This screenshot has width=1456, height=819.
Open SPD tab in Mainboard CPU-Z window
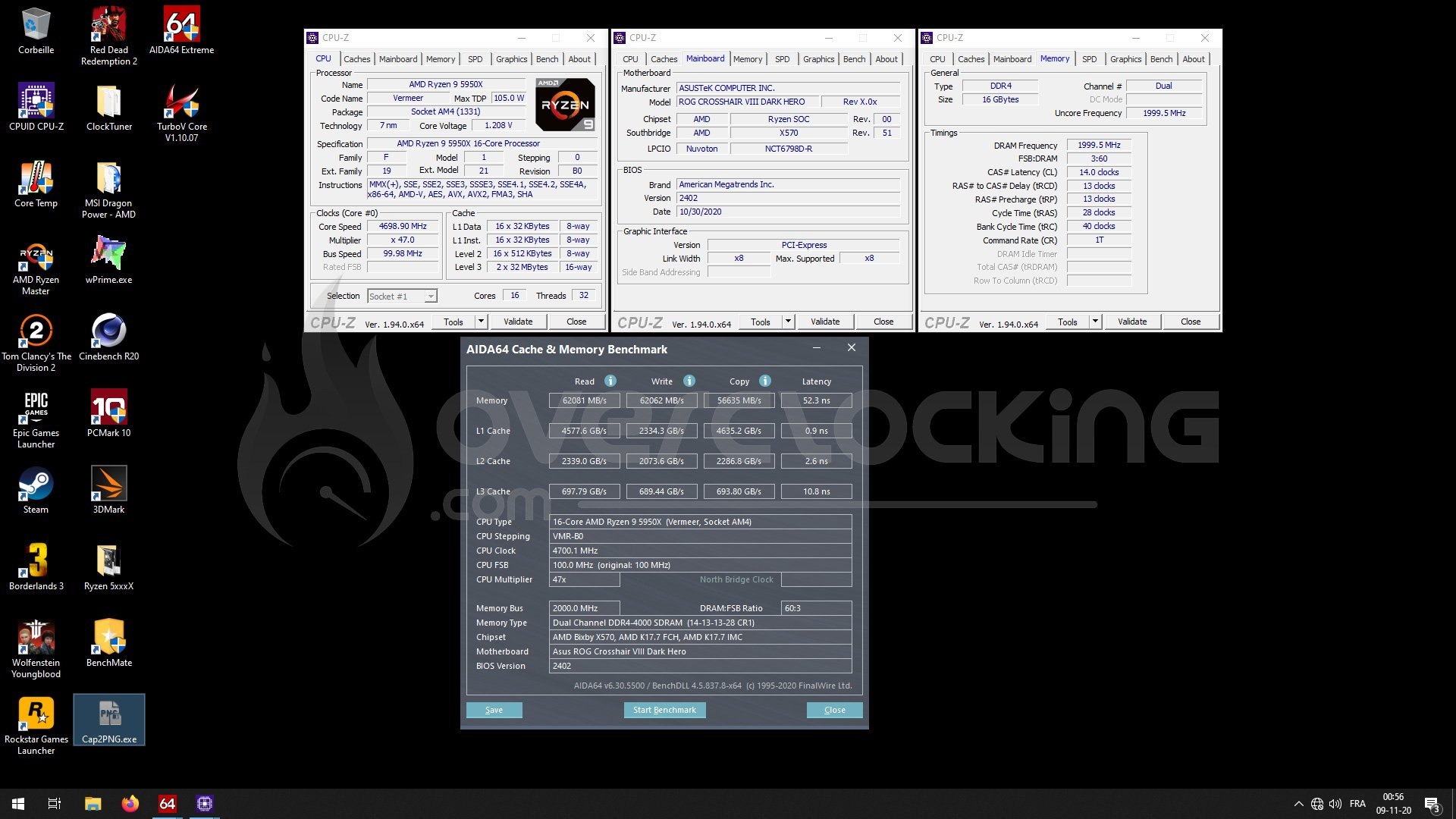tap(782, 59)
